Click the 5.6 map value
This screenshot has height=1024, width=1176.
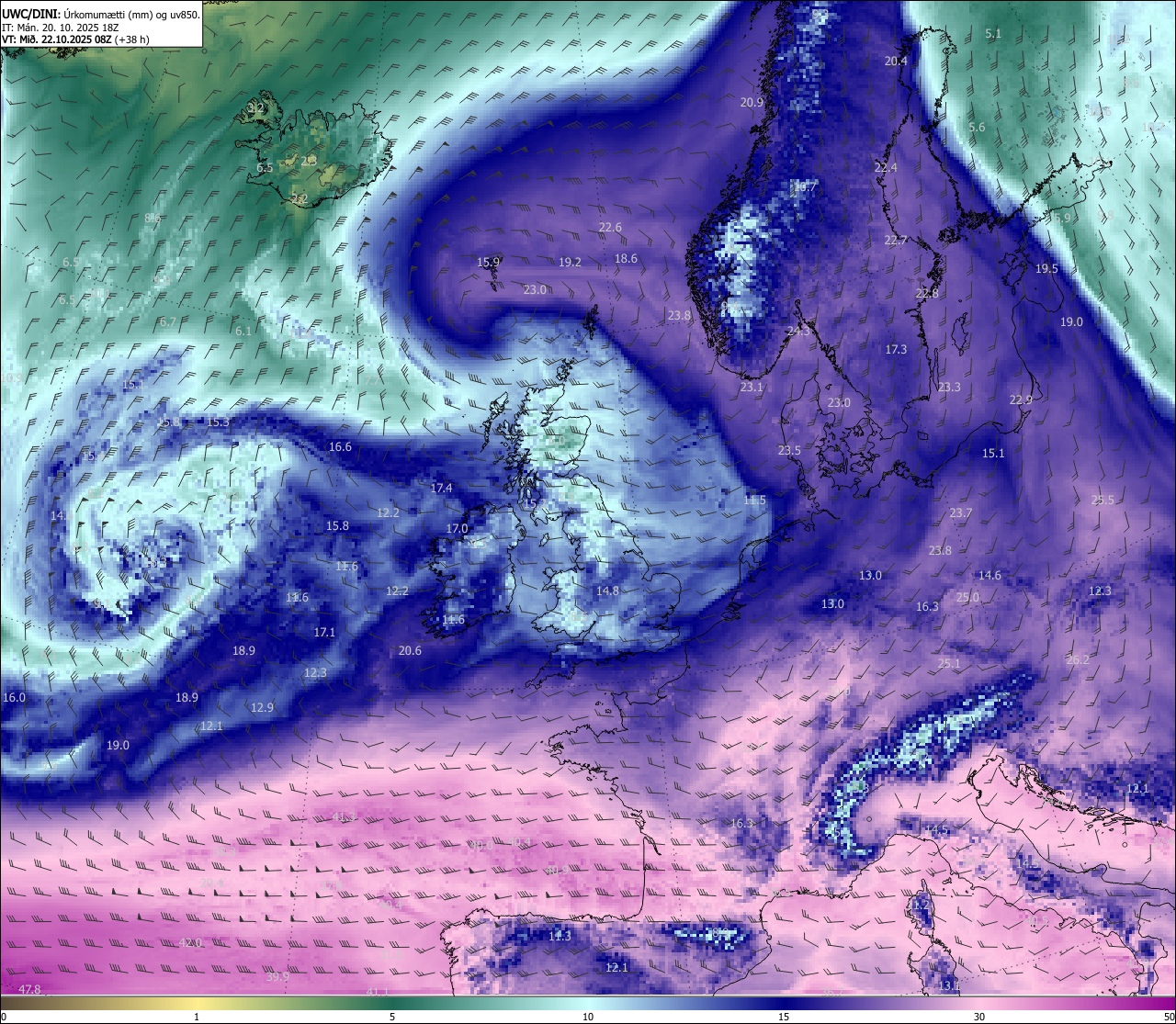[977, 128]
